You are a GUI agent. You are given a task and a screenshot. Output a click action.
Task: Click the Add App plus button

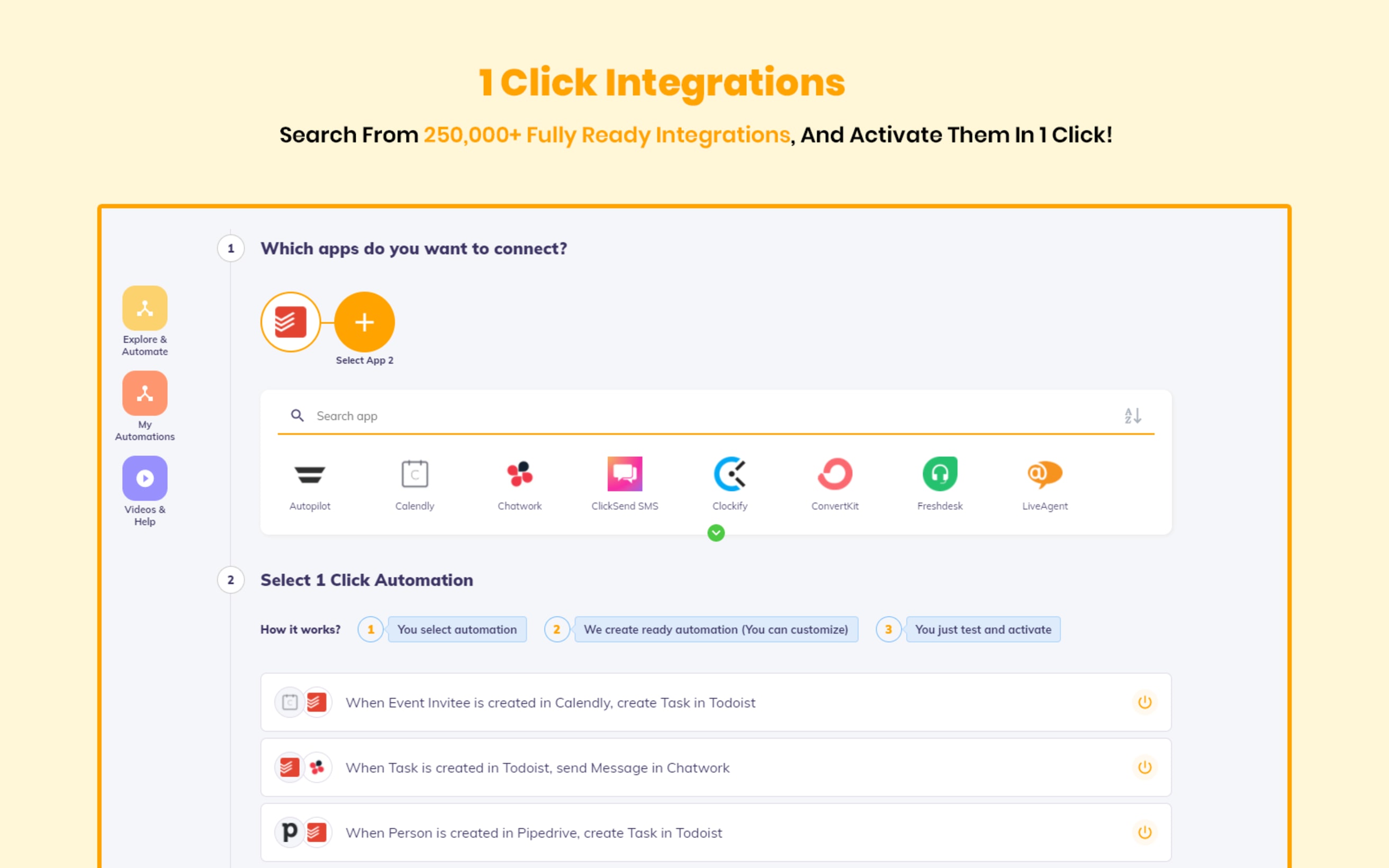click(364, 322)
